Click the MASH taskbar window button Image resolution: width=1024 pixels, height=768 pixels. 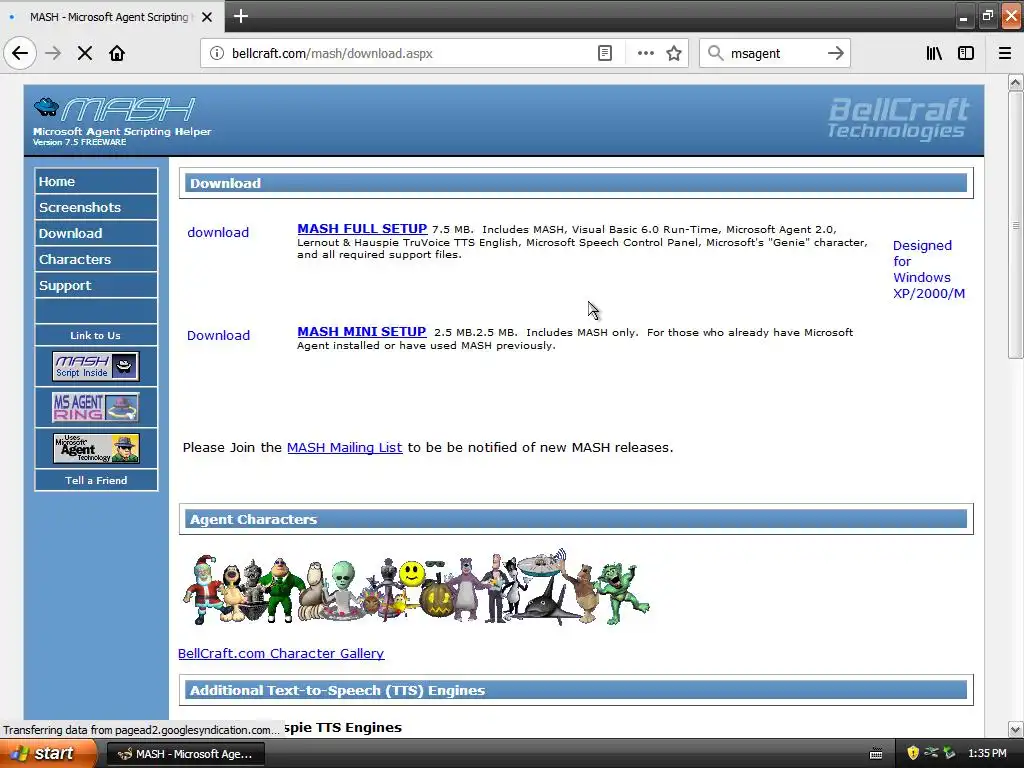pyautogui.click(x=185, y=754)
